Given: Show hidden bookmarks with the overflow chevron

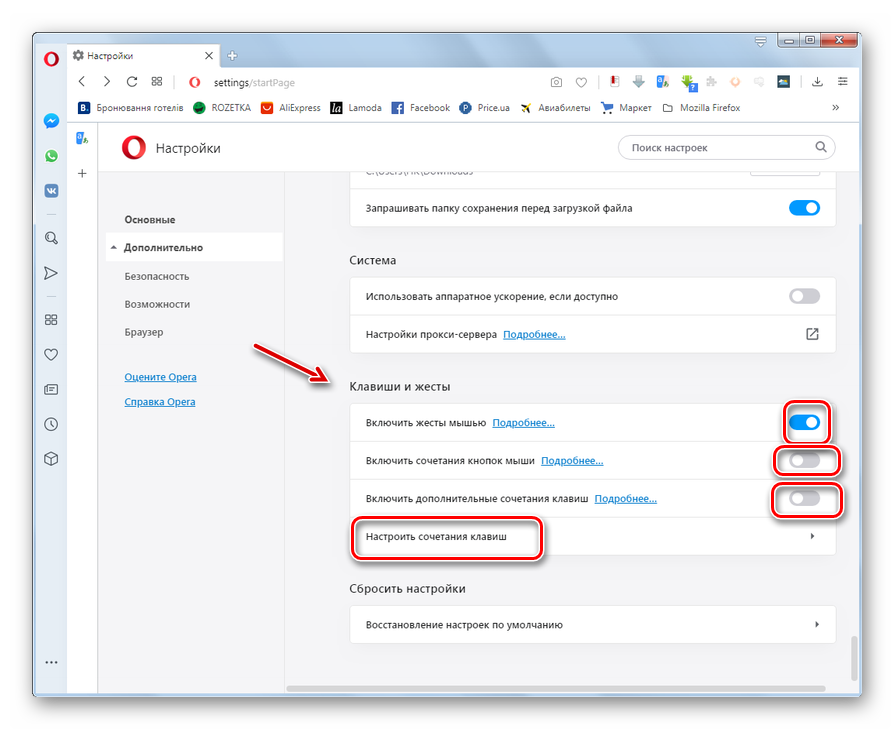Looking at the screenshot, I should coord(836,107).
